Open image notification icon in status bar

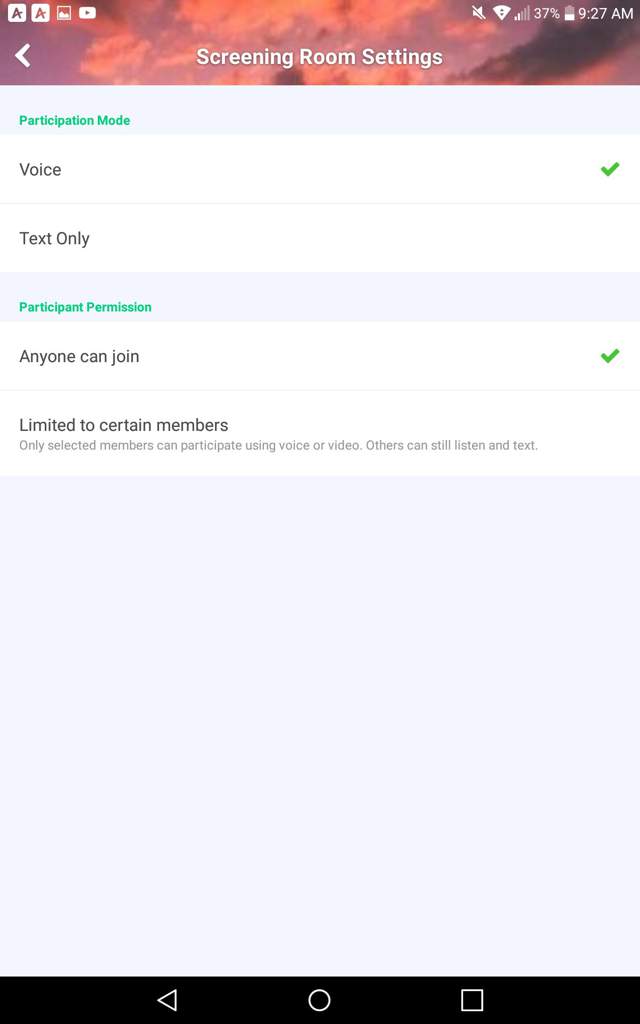64,12
